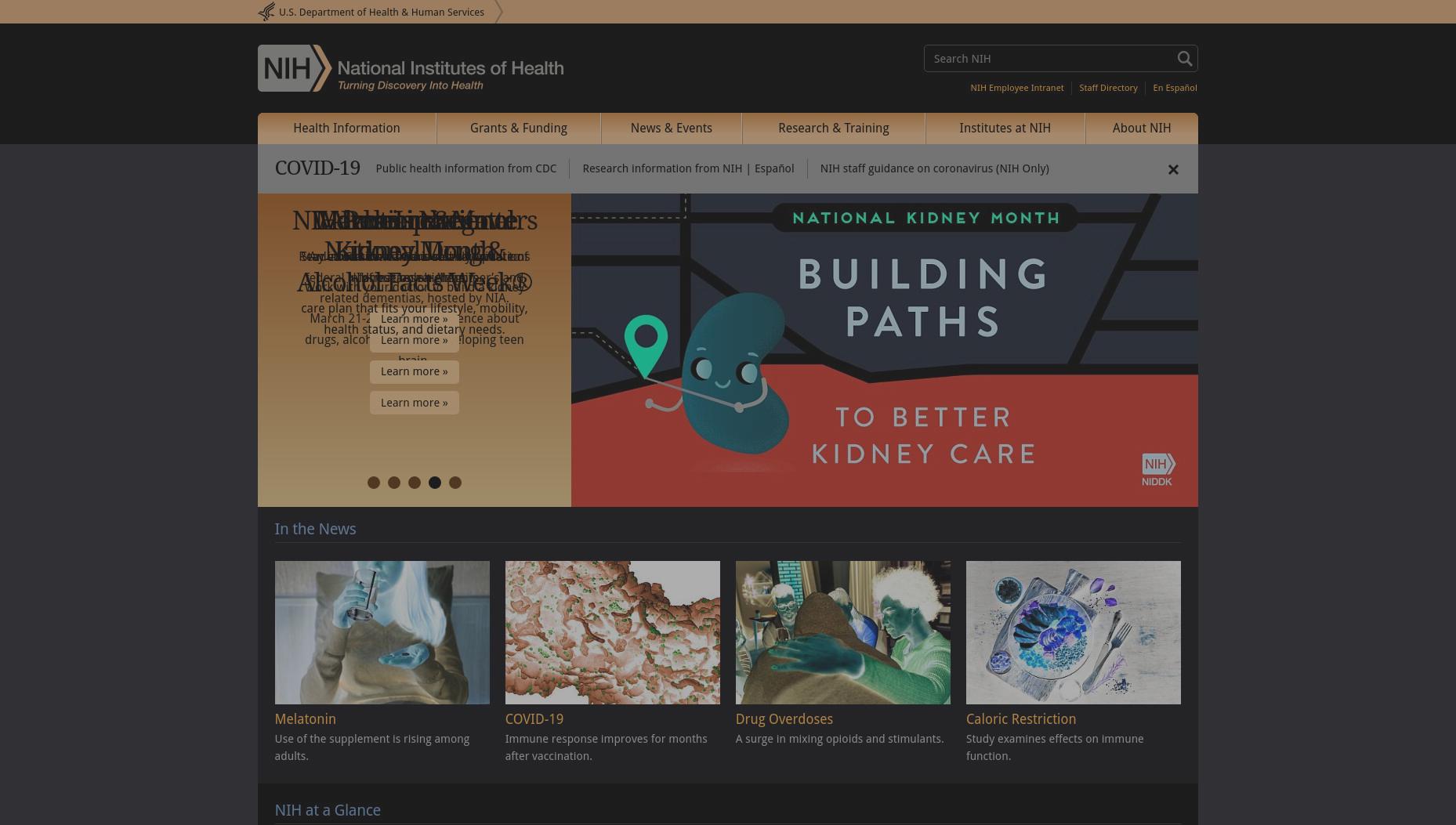Click Public health information from CDC
The height and width of the screenshot is (825, 1456).
pos(466,168)
